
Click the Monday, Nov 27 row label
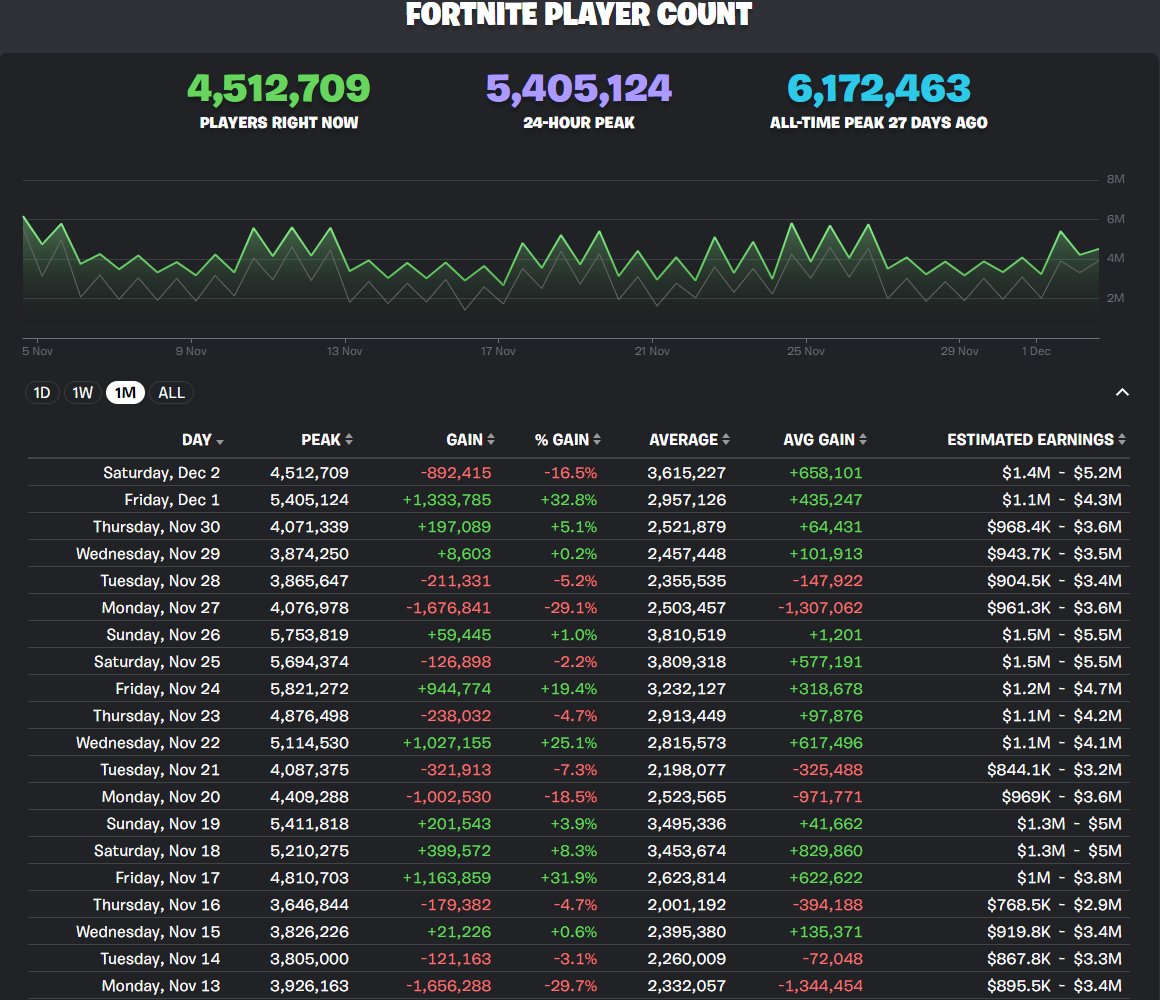(x=161, y=608)
